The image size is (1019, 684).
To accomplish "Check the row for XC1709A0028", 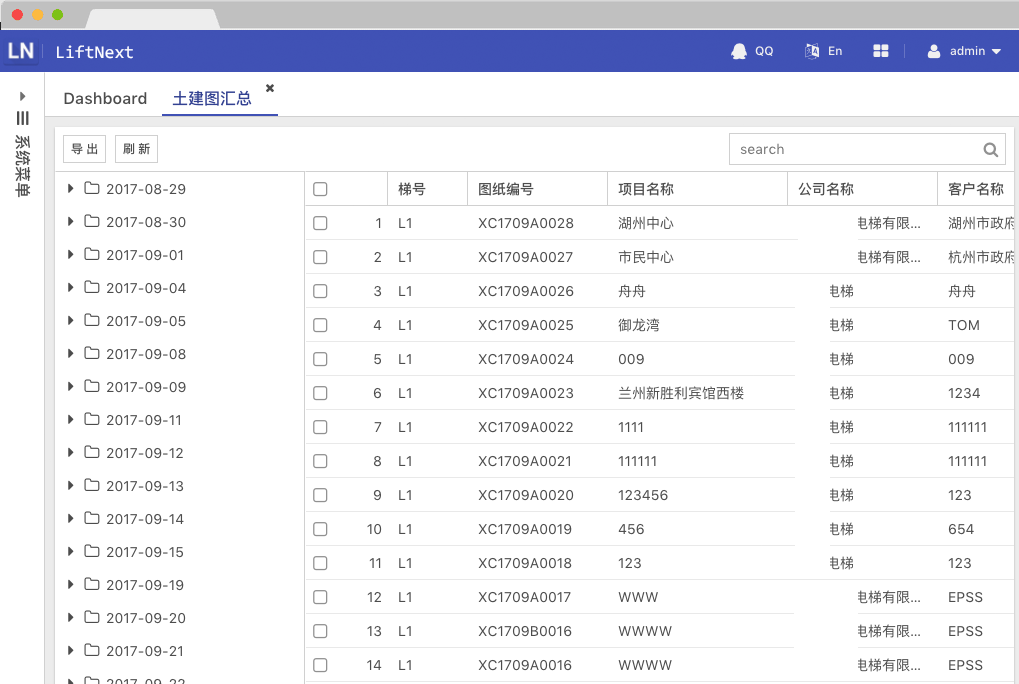I will [x=320, y=223].
